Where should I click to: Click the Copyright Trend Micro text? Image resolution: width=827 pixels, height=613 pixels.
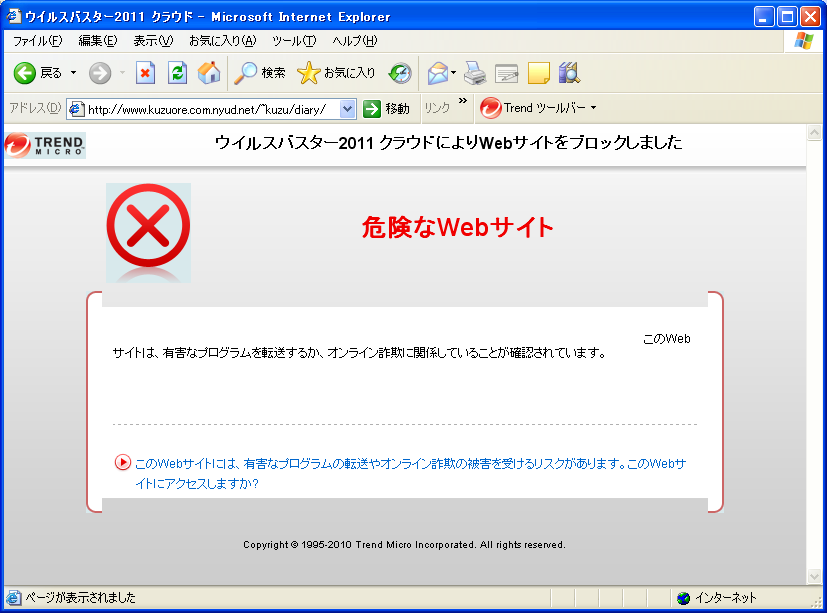(x=404, y=544)
